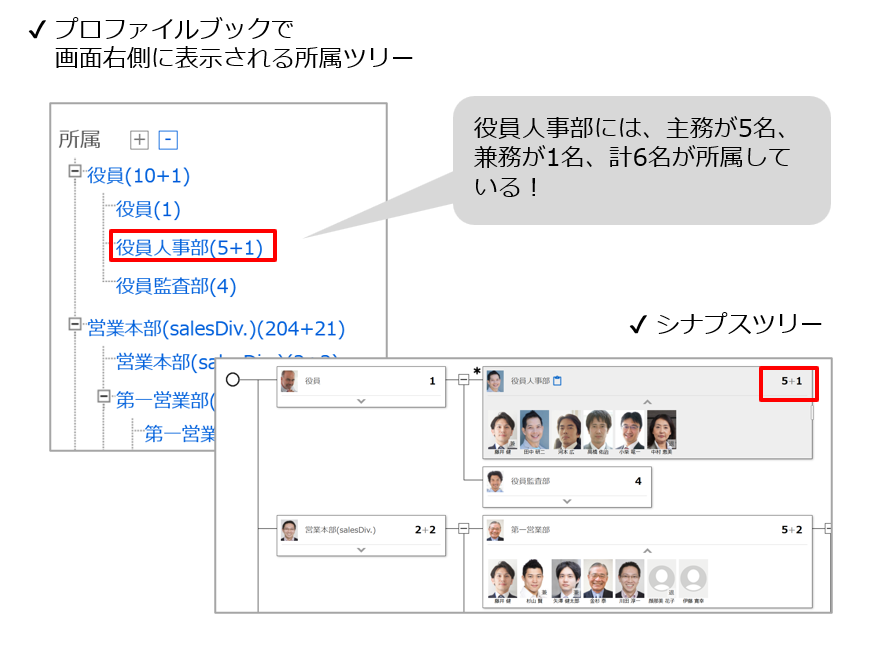892x648 pixels.
Task: Click the 役員 card leader photo
Action: [290, 381]
